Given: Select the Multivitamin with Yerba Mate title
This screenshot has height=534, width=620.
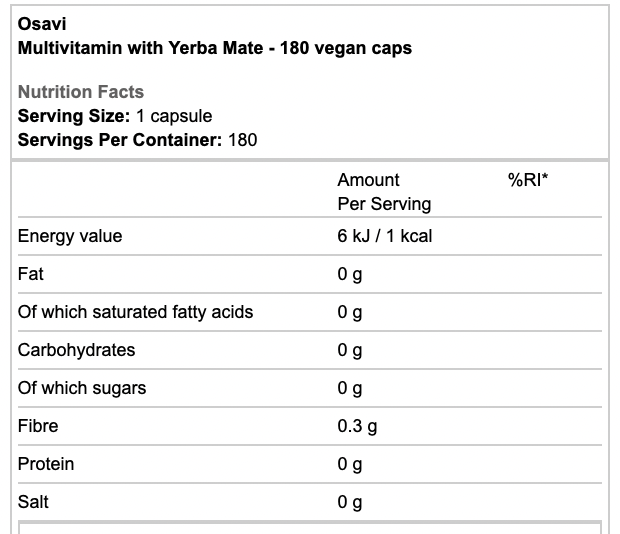Looking at the screenshot, I should coord(215,47).
